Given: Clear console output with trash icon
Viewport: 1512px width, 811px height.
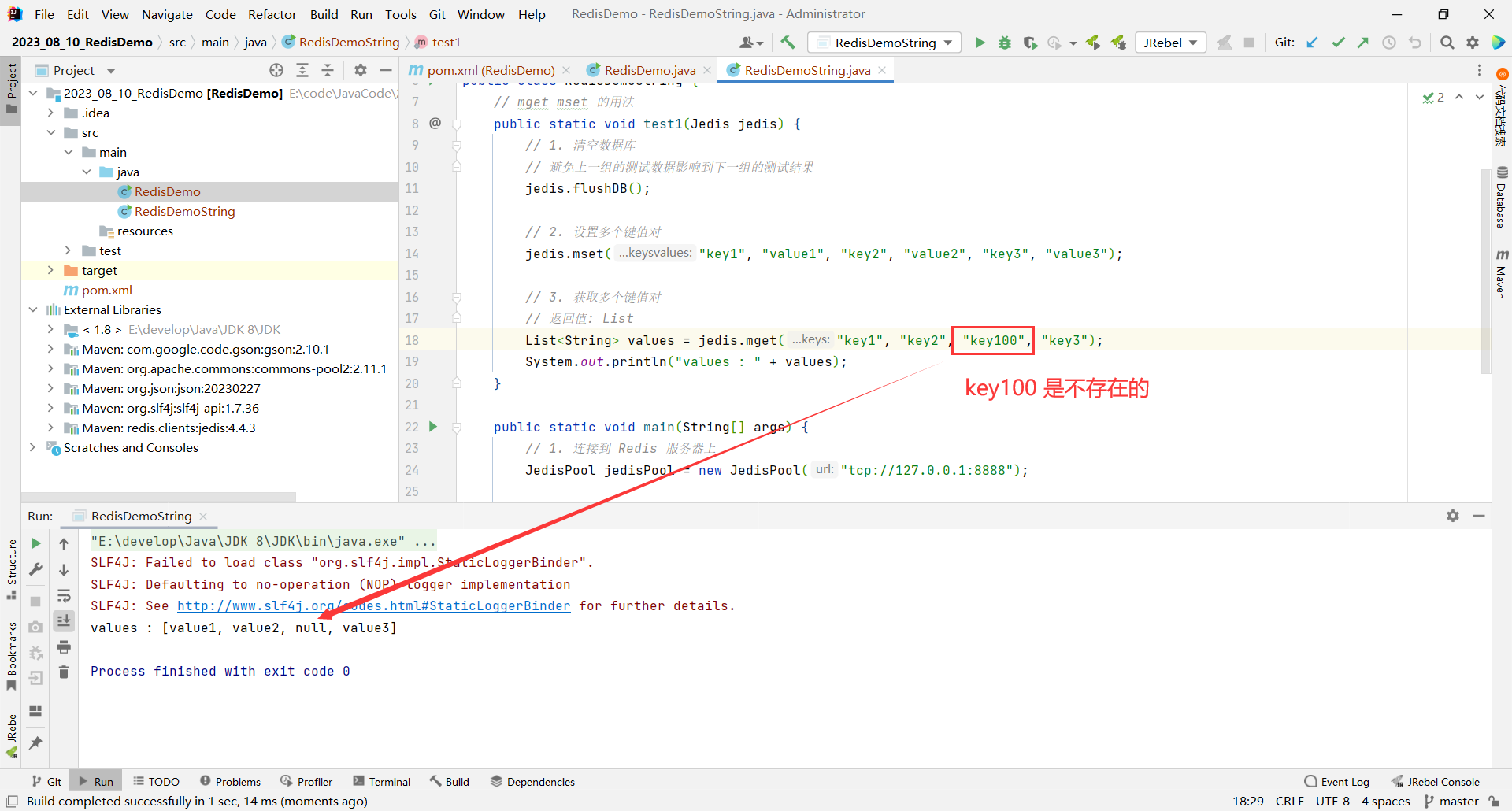Looking at the screenshot, I should 64,672.
